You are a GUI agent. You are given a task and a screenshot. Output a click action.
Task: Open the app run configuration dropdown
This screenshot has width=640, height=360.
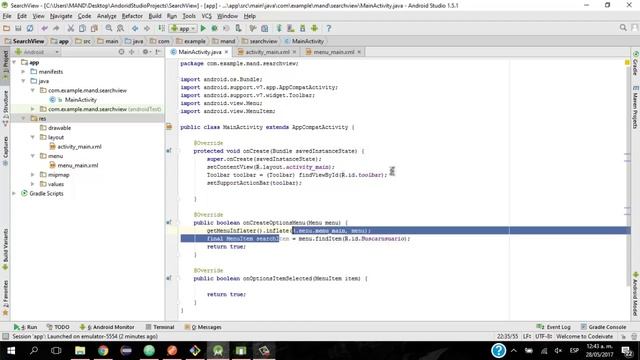point(183,28)
